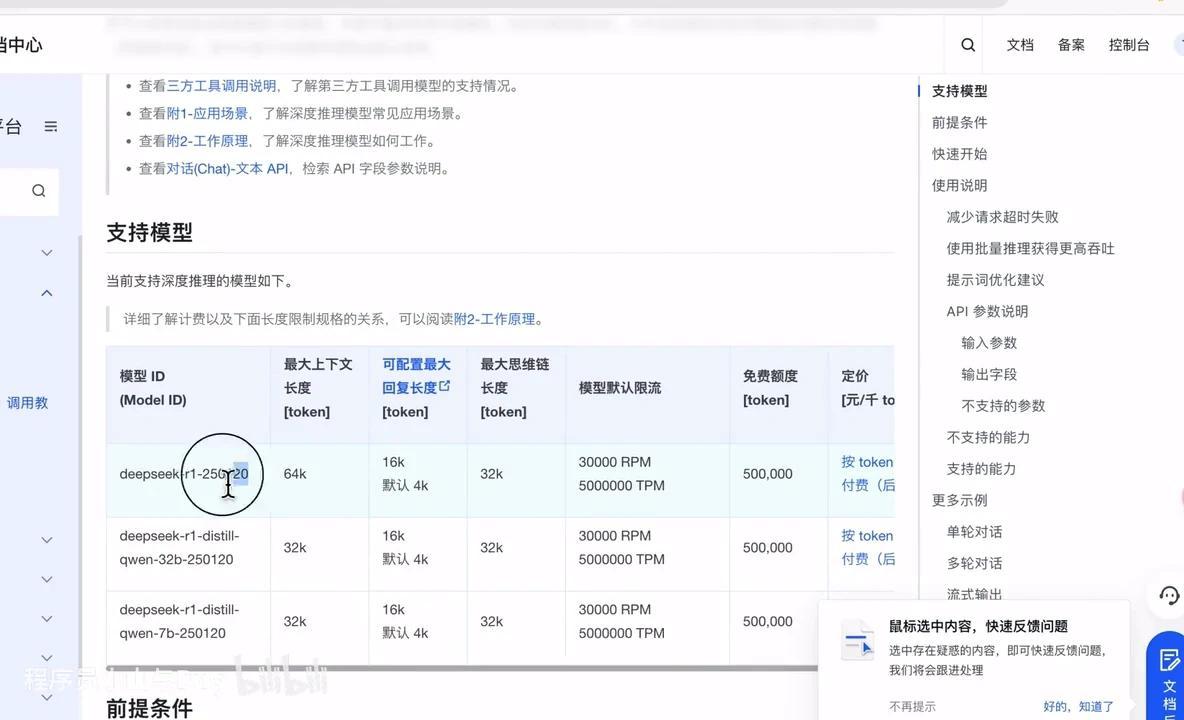1184x720 pixels.
Task: Go to 不支持的参数 outline entry
Action: point(1003,406)
